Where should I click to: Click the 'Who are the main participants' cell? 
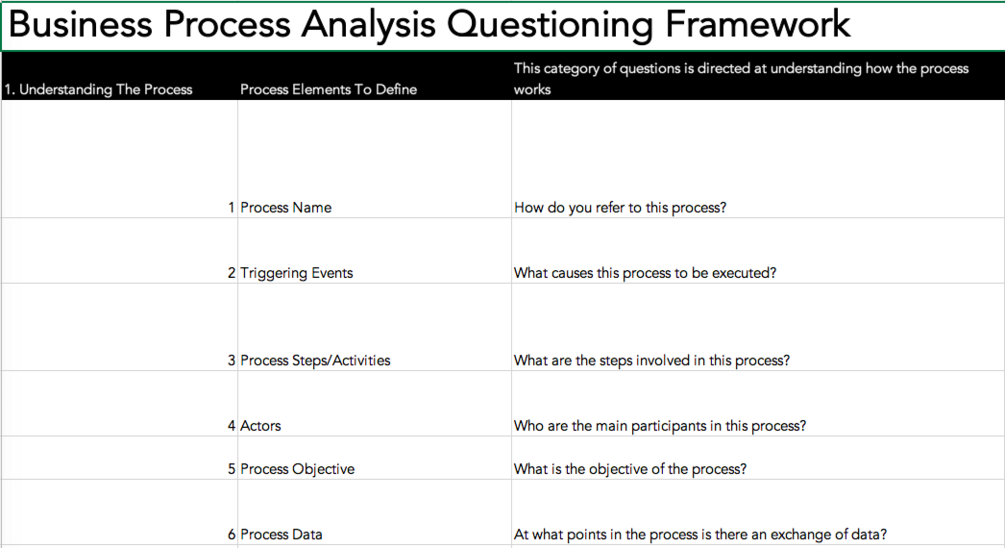tap(659, 425)
